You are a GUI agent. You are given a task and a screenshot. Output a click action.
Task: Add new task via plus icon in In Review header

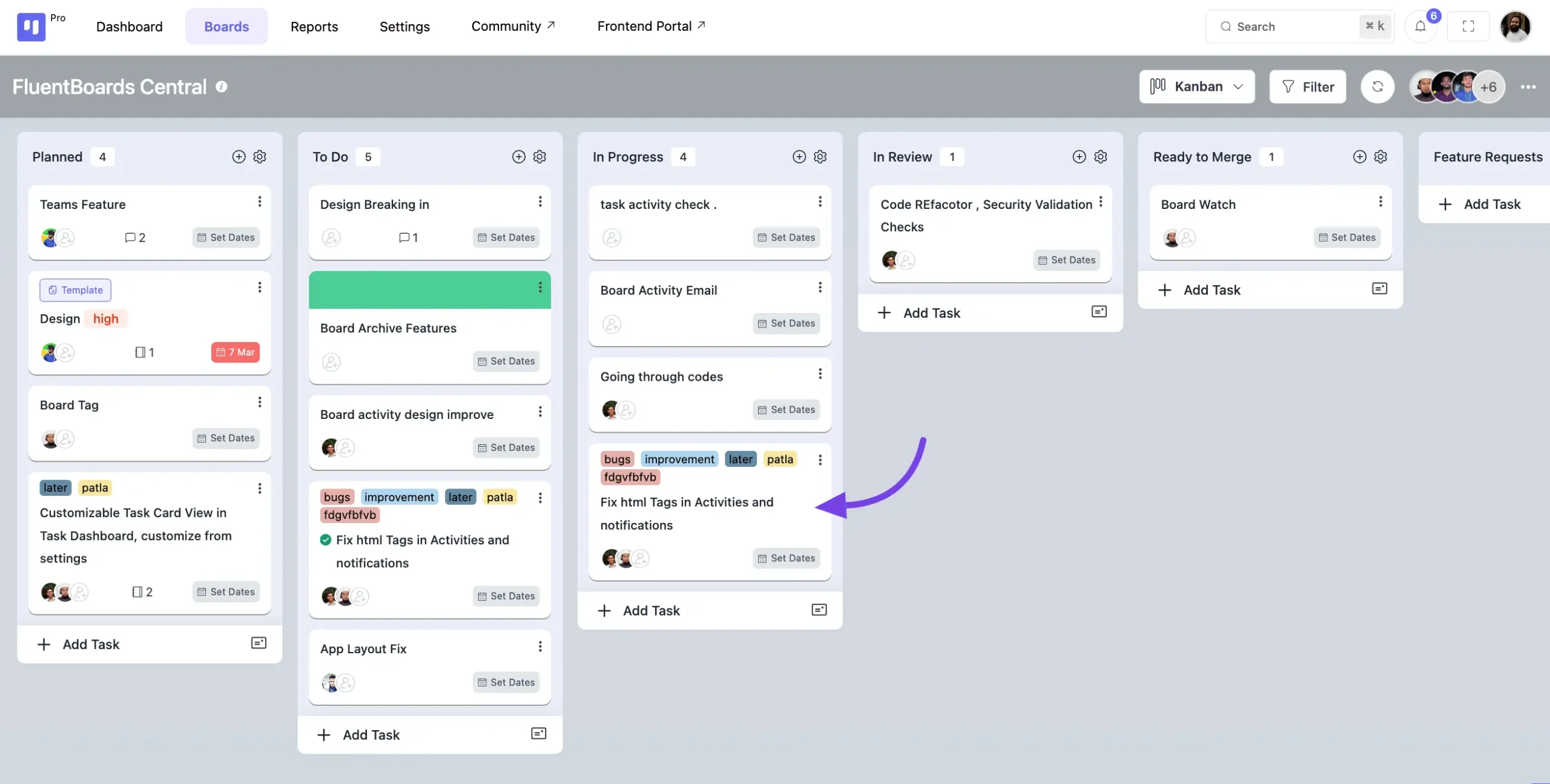[1079, 157]
